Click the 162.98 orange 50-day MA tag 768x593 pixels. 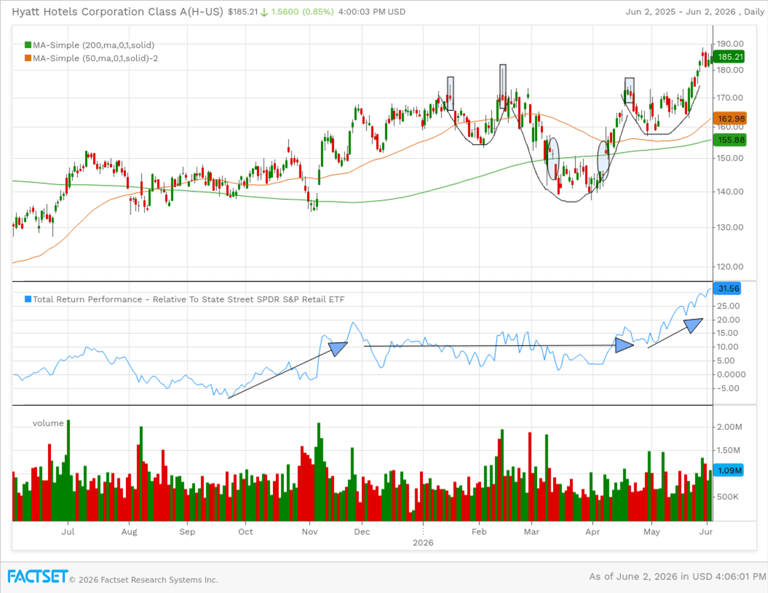(x=730, y=119)
